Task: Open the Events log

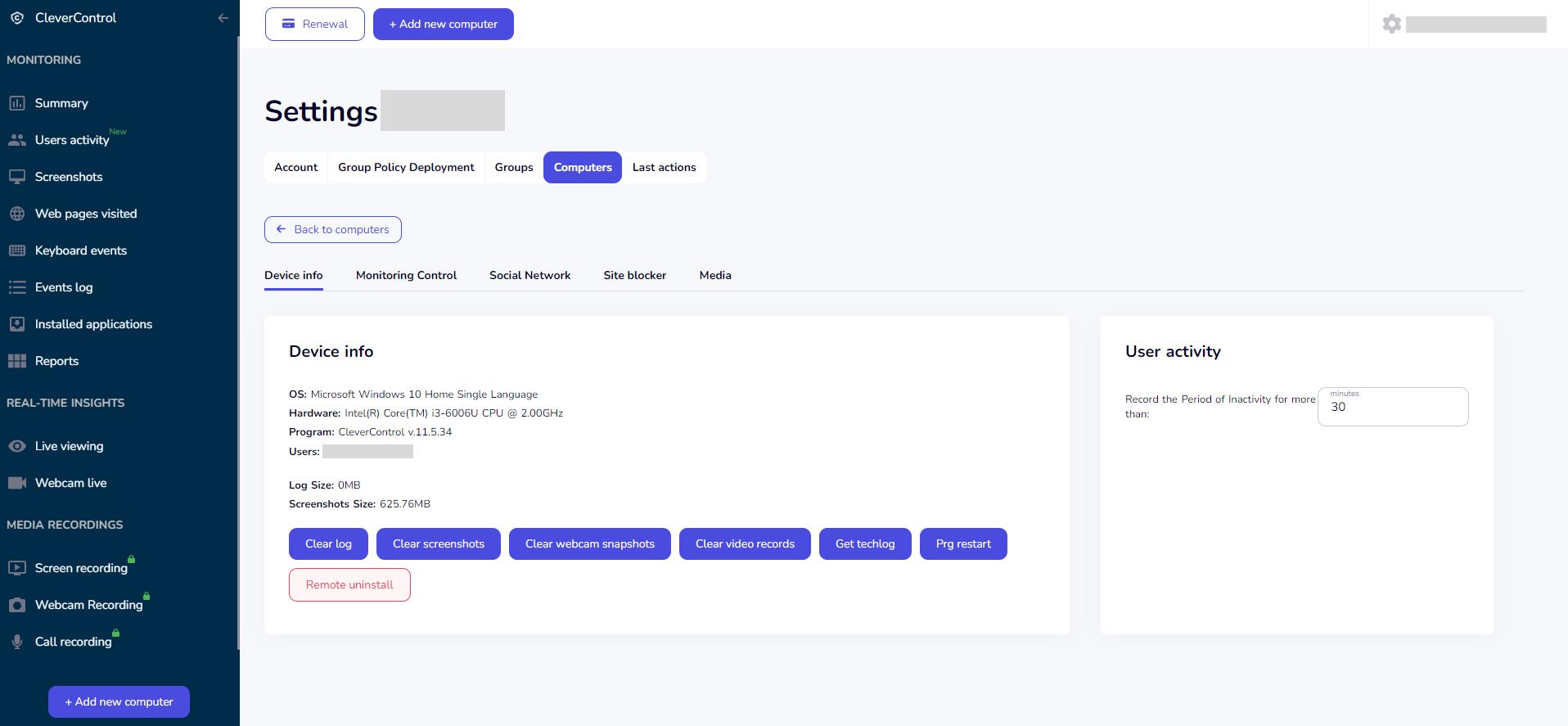Action: (x=64, y=287)
